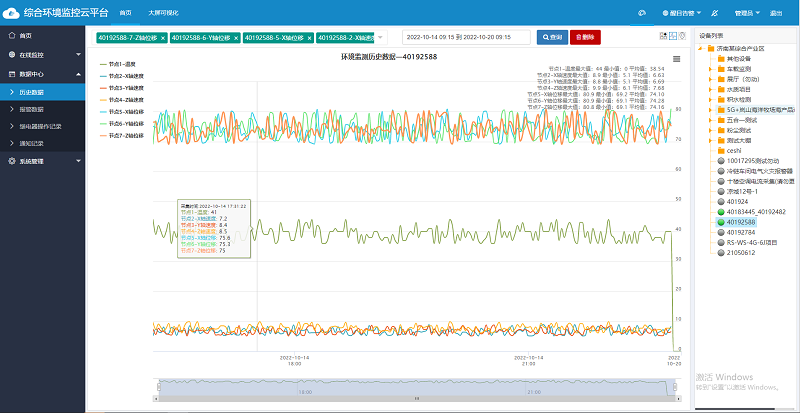Switch to 大屏可视化 tab
800x413 pixels.
coord(165,15)
